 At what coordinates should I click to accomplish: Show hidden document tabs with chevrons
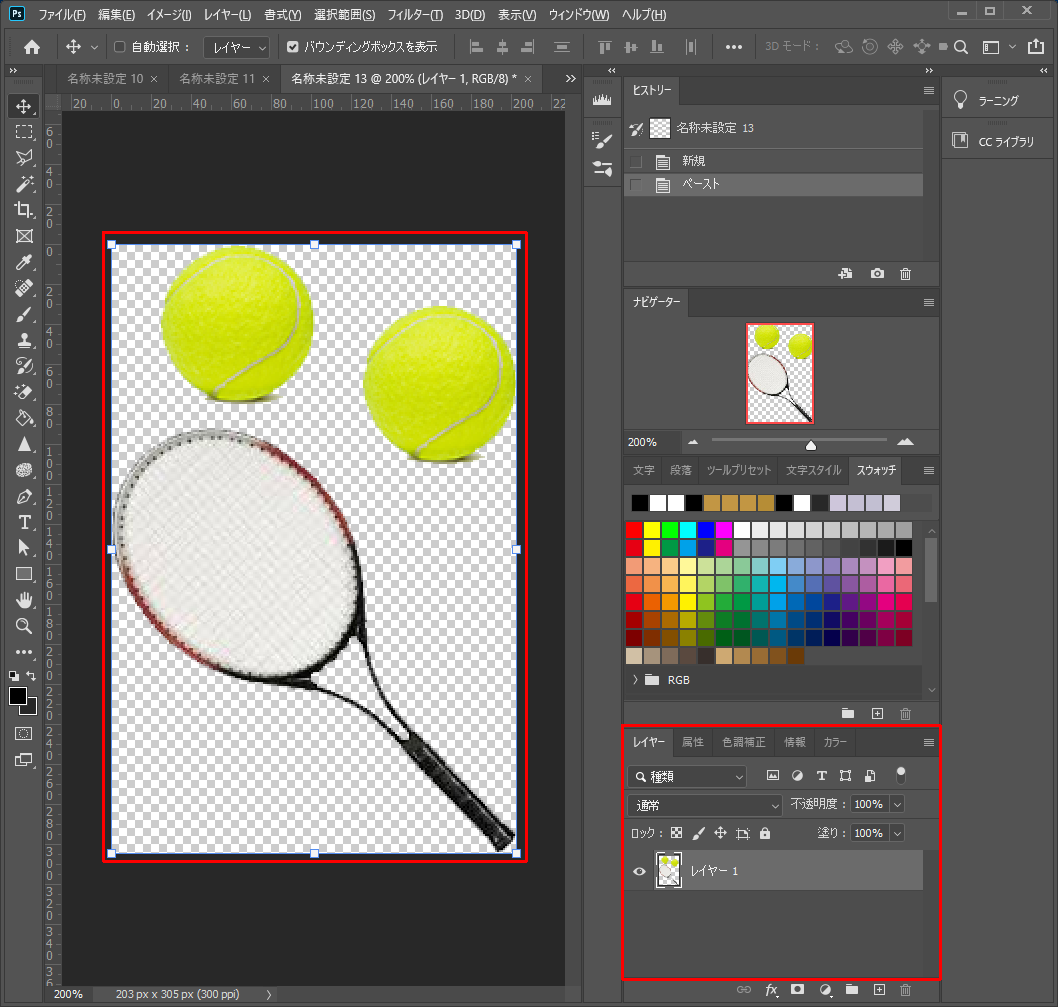click(571, 79)
